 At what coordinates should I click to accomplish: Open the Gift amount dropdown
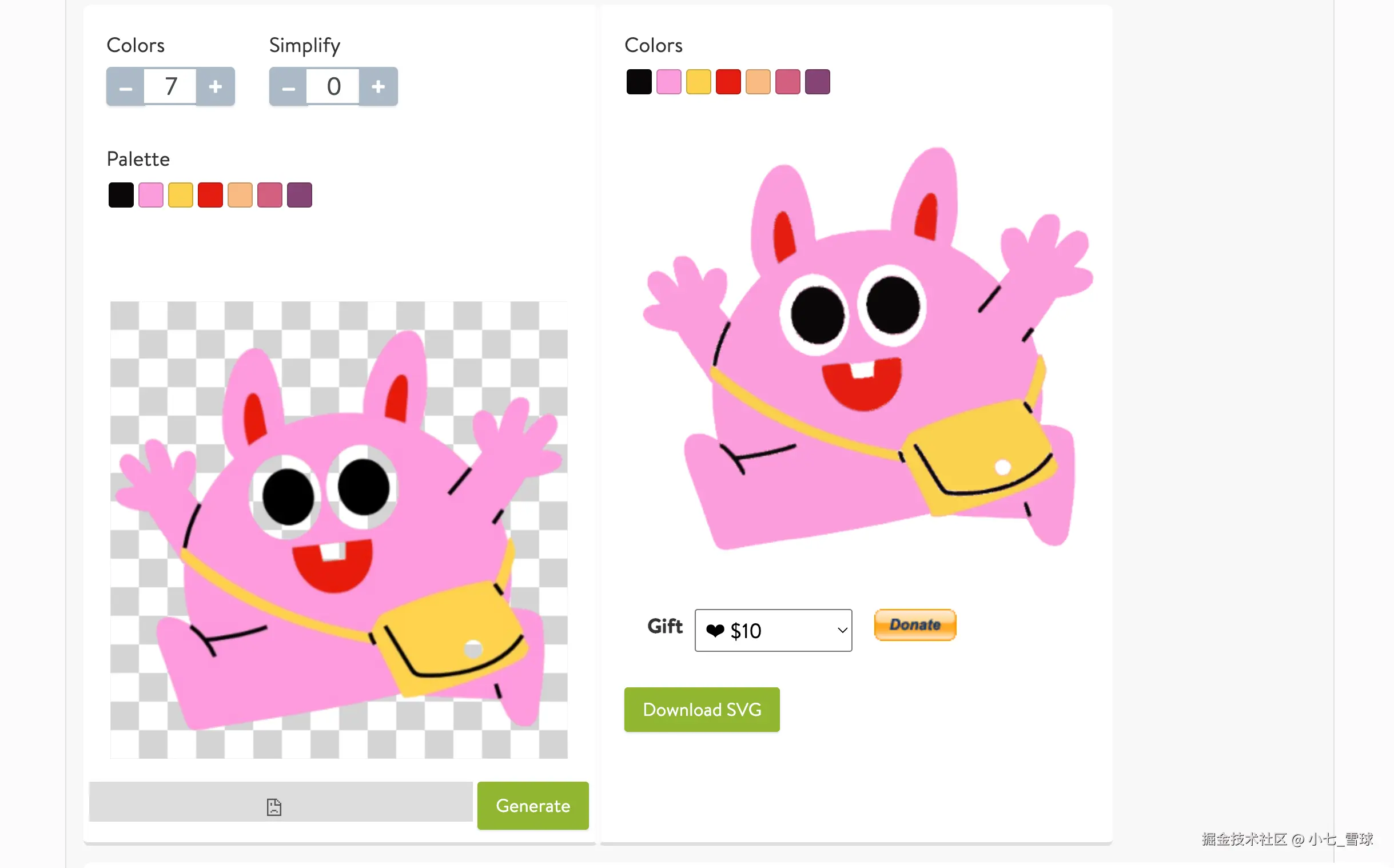tap(773, 630)
